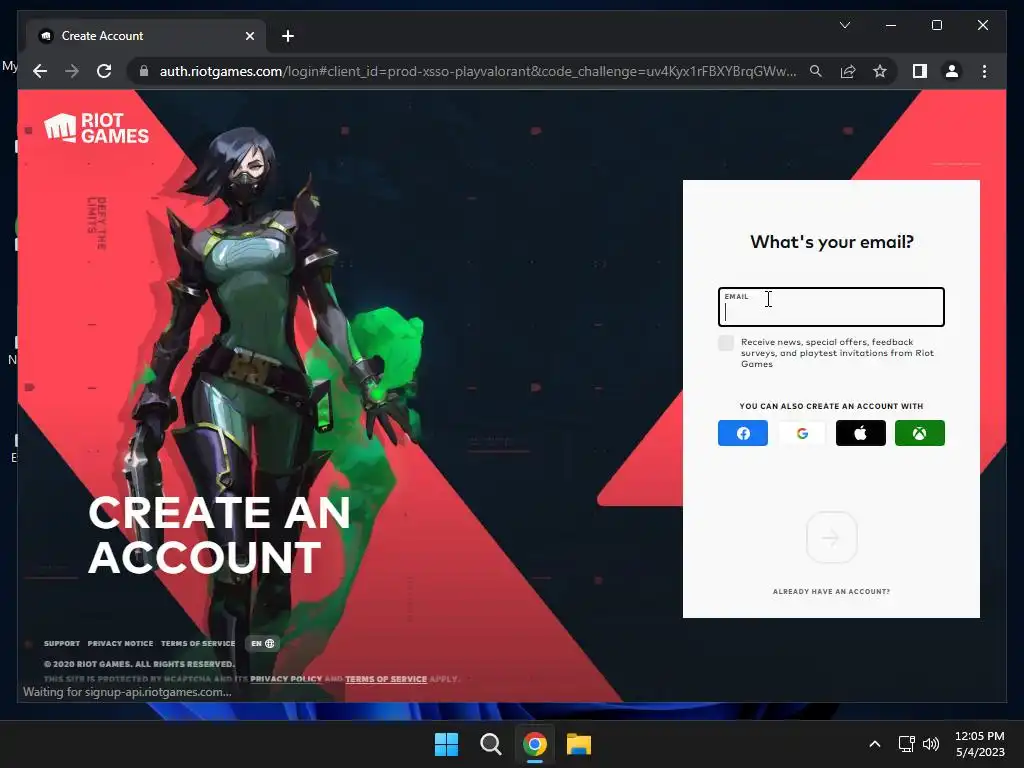Open the EN language selector
Image resolution: width=1024 pixels, height=768 pixels.
(263, 643)
